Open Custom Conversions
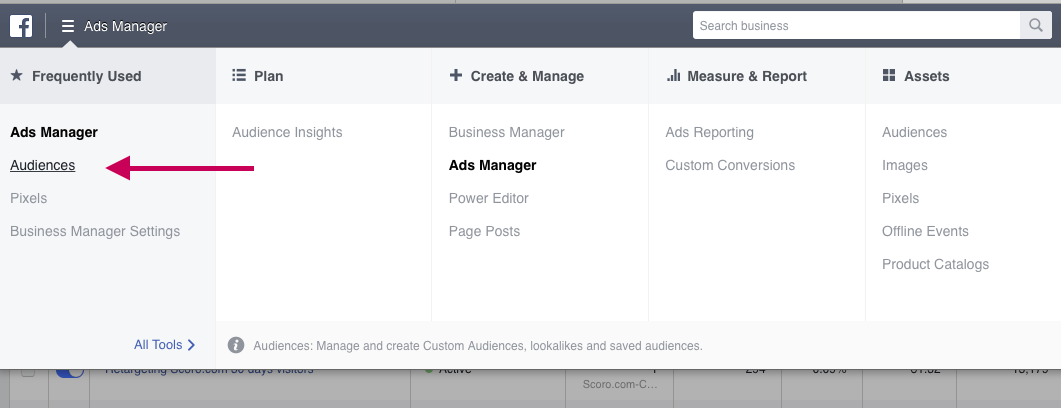Viewport: 1061px width, 408px height. (x=730, y=165)
